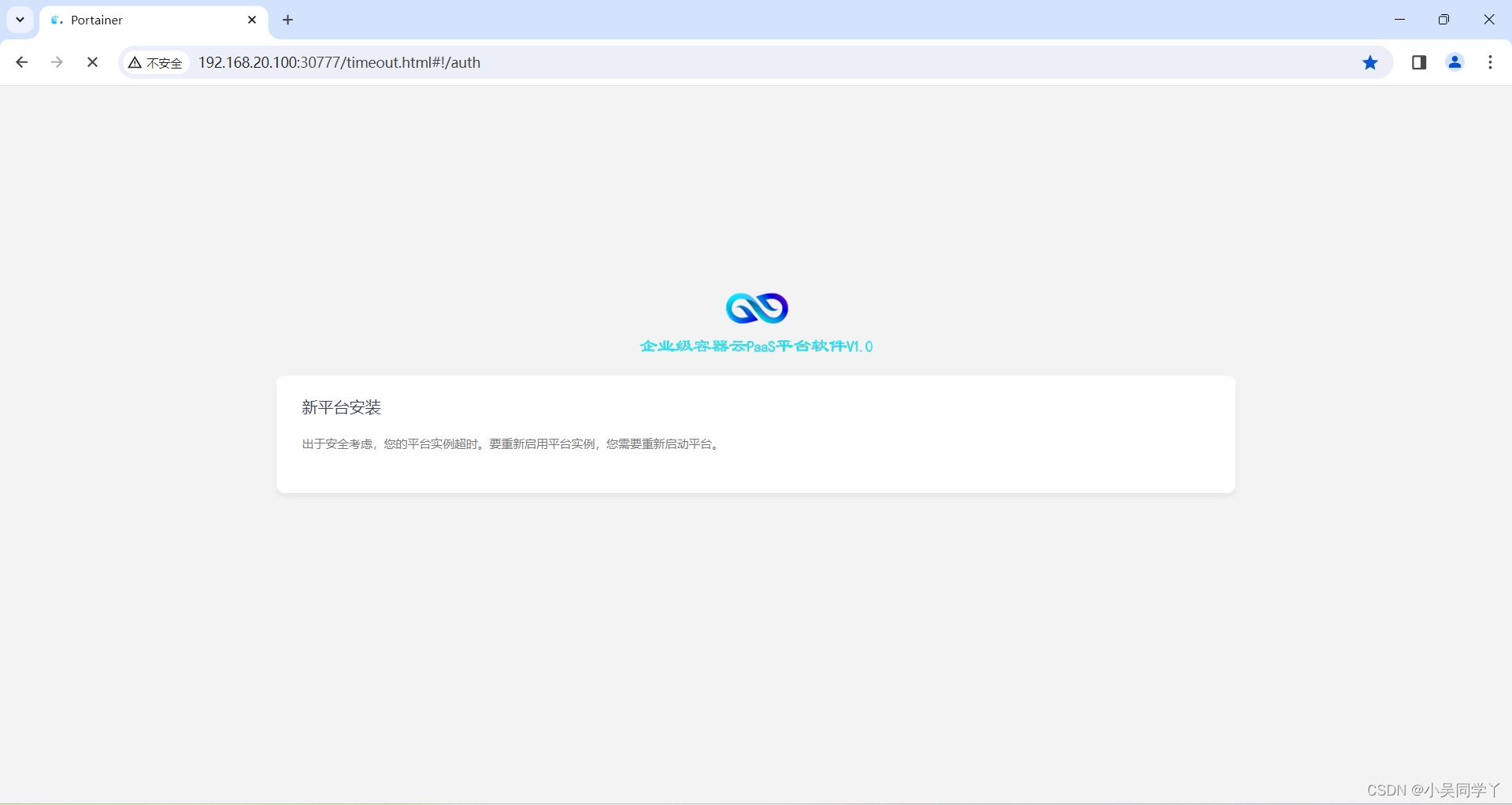Open a new browser tab
Screen dimensions: 1512x805
[287, 20]
